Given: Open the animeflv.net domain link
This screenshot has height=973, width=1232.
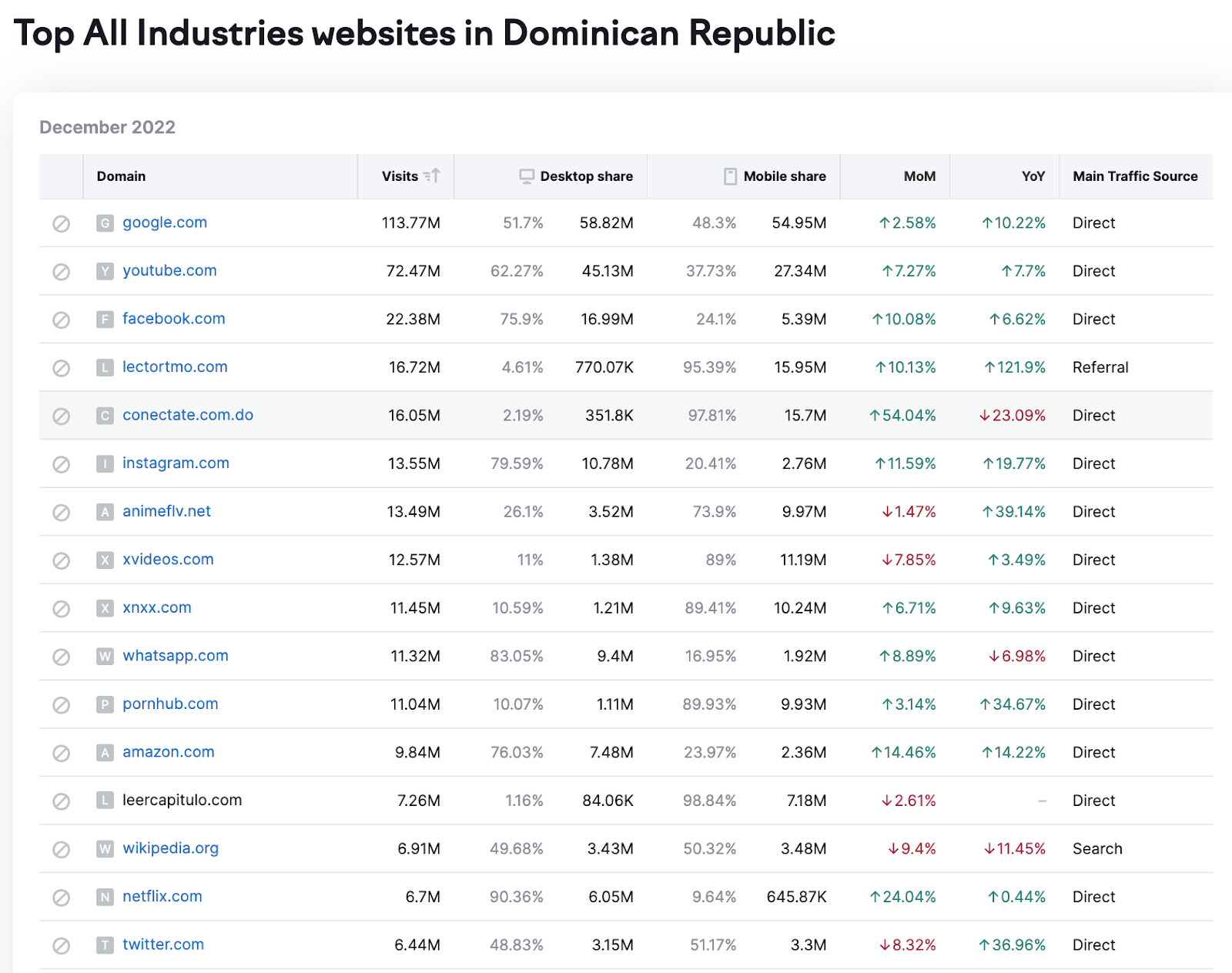Looking at the screenshot, I should (166, 511).
